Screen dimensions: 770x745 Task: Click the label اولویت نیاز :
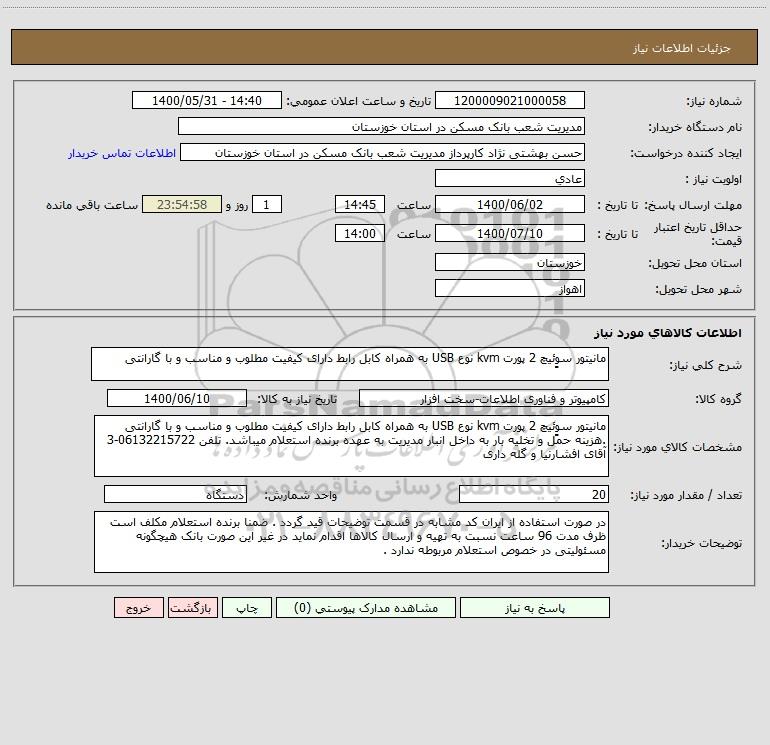pos(714,180)
